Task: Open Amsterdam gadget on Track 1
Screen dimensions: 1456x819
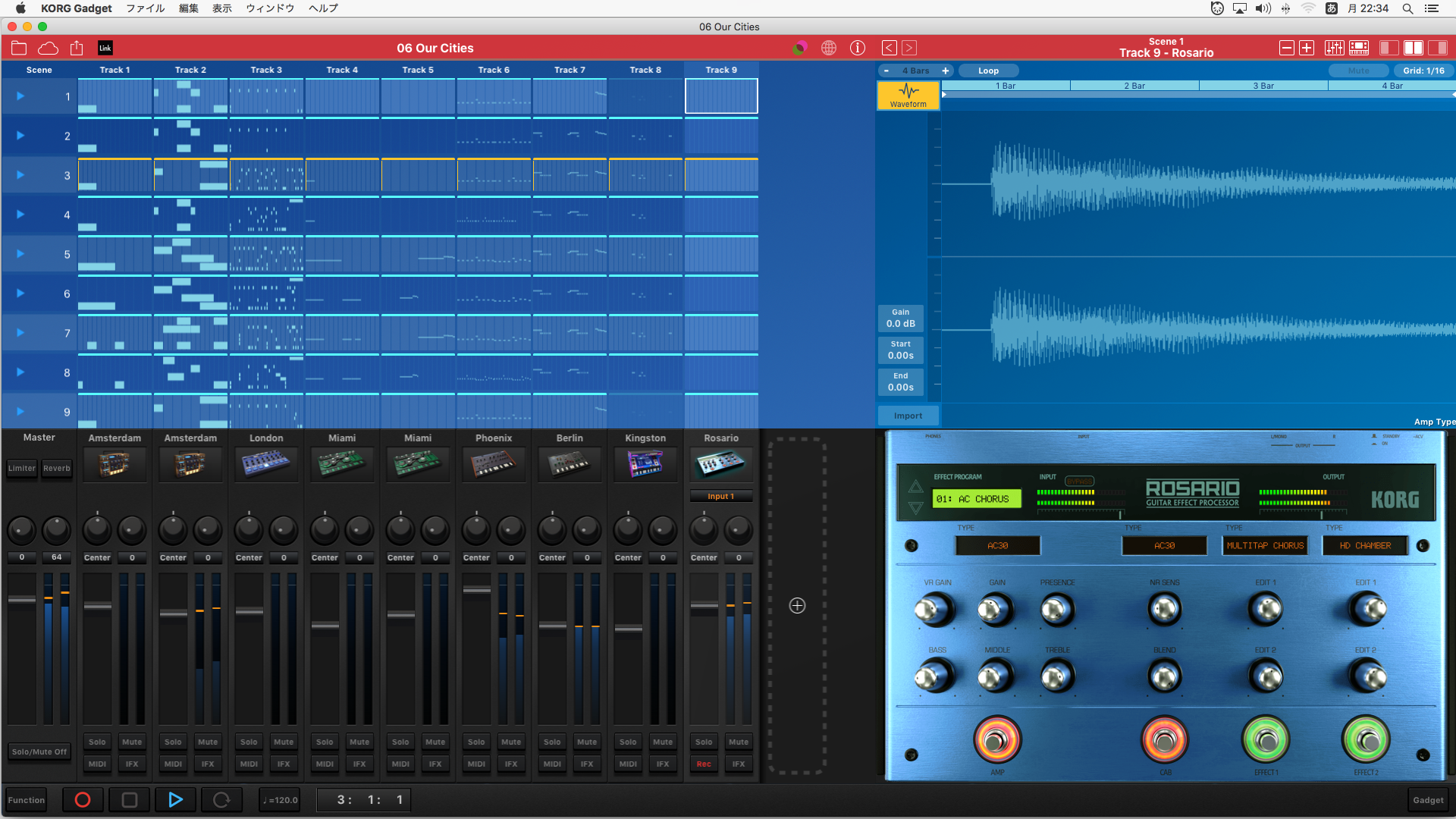Action: pos(115,464)
